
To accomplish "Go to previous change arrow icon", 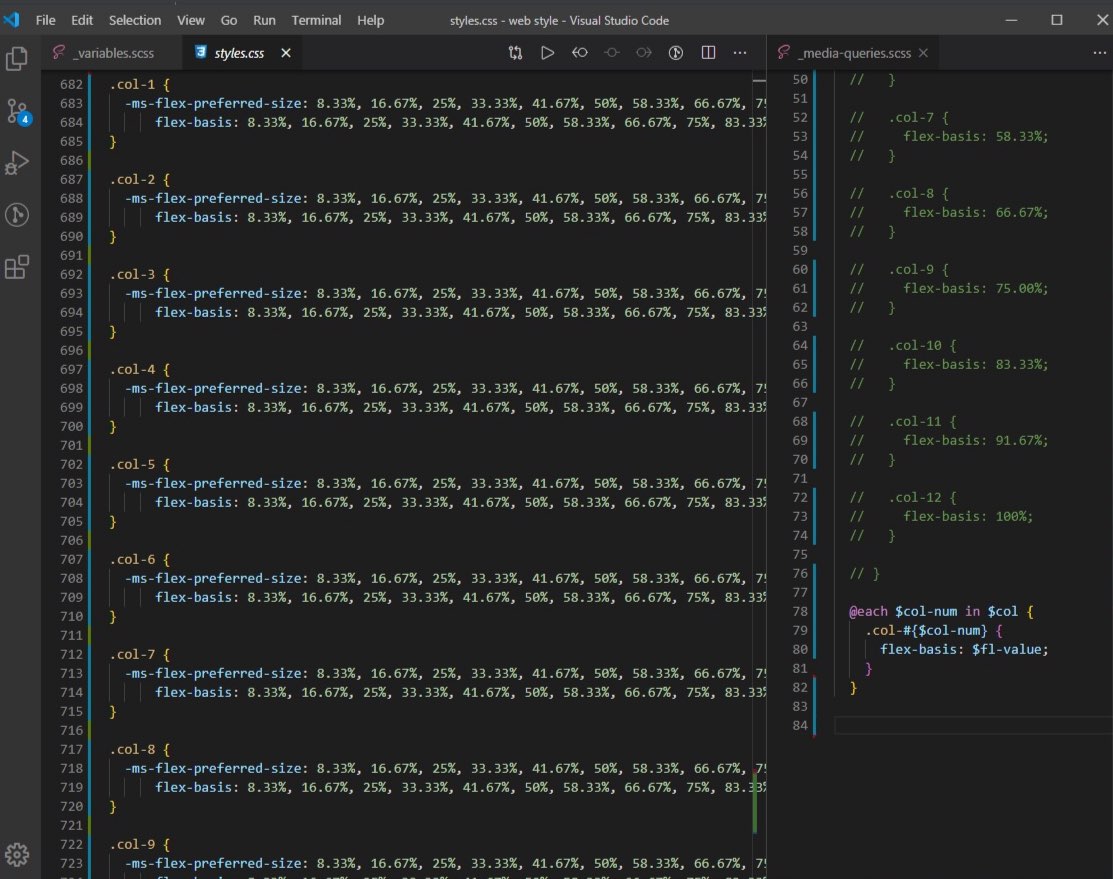I will [580, 53].
